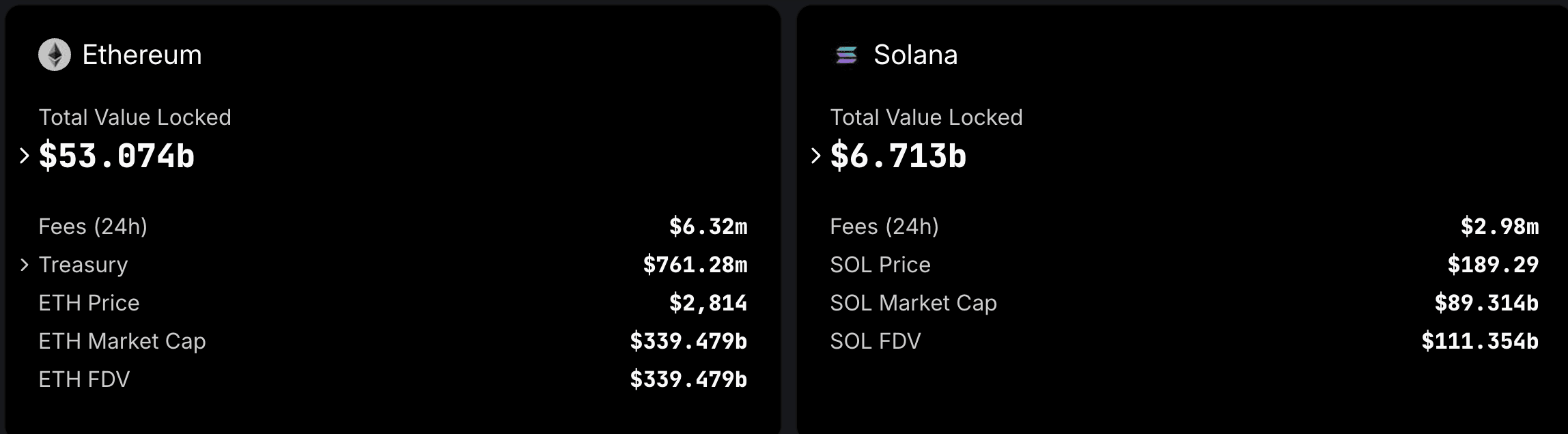Image resolution: width=1568 pixels, height=434 pixels.
Task: Click Treasury value $761.28m
Action: [x=695, y=265]
